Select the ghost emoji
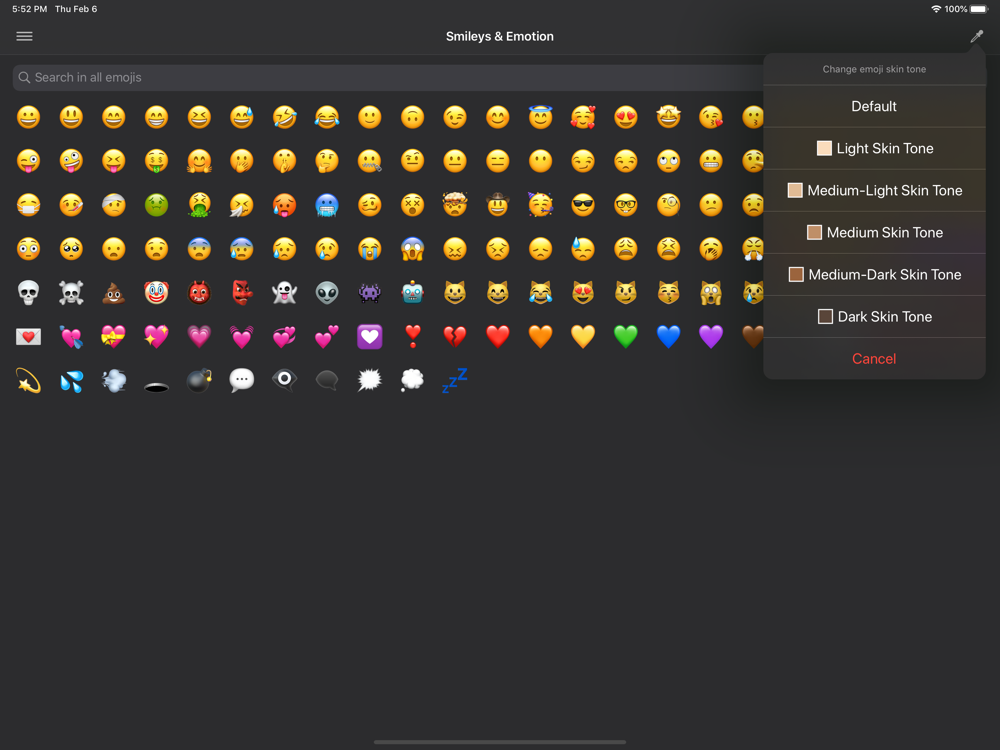1000x750 pixels. tap(284, 293)
